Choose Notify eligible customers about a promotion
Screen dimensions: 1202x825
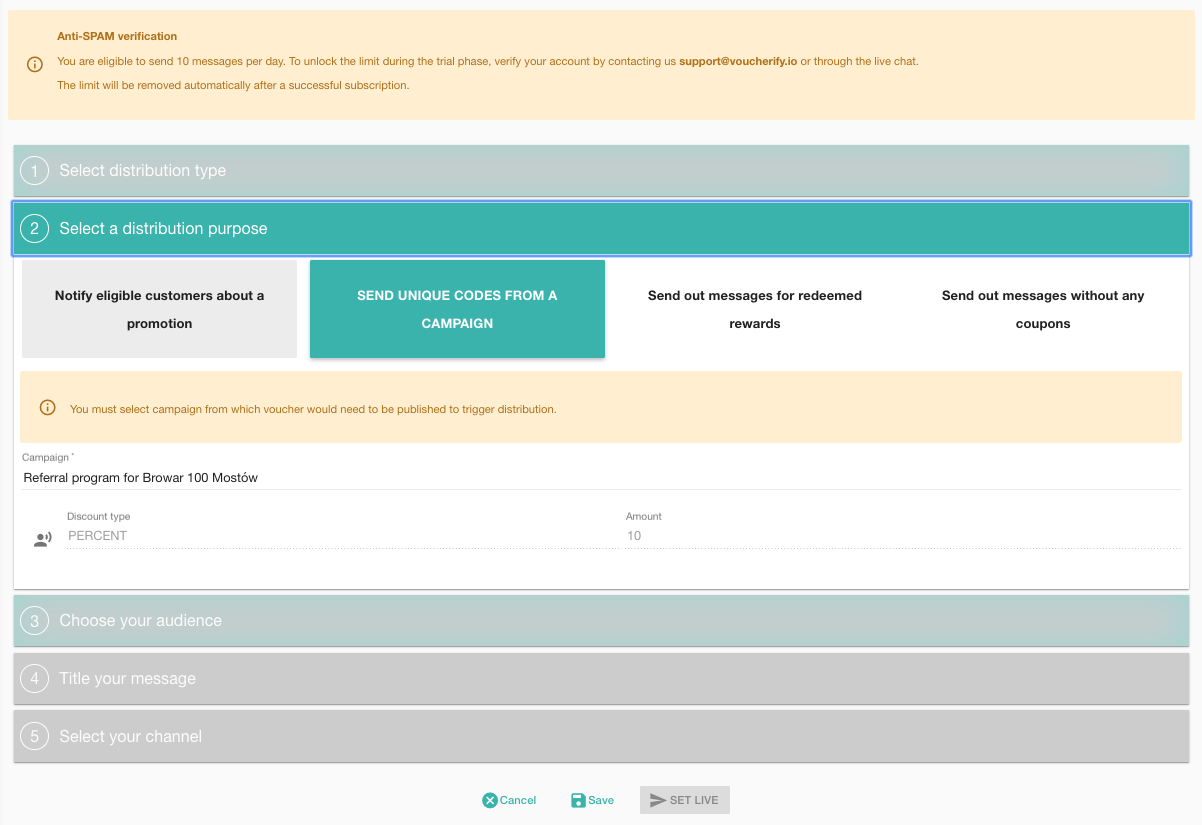[160, 309]
